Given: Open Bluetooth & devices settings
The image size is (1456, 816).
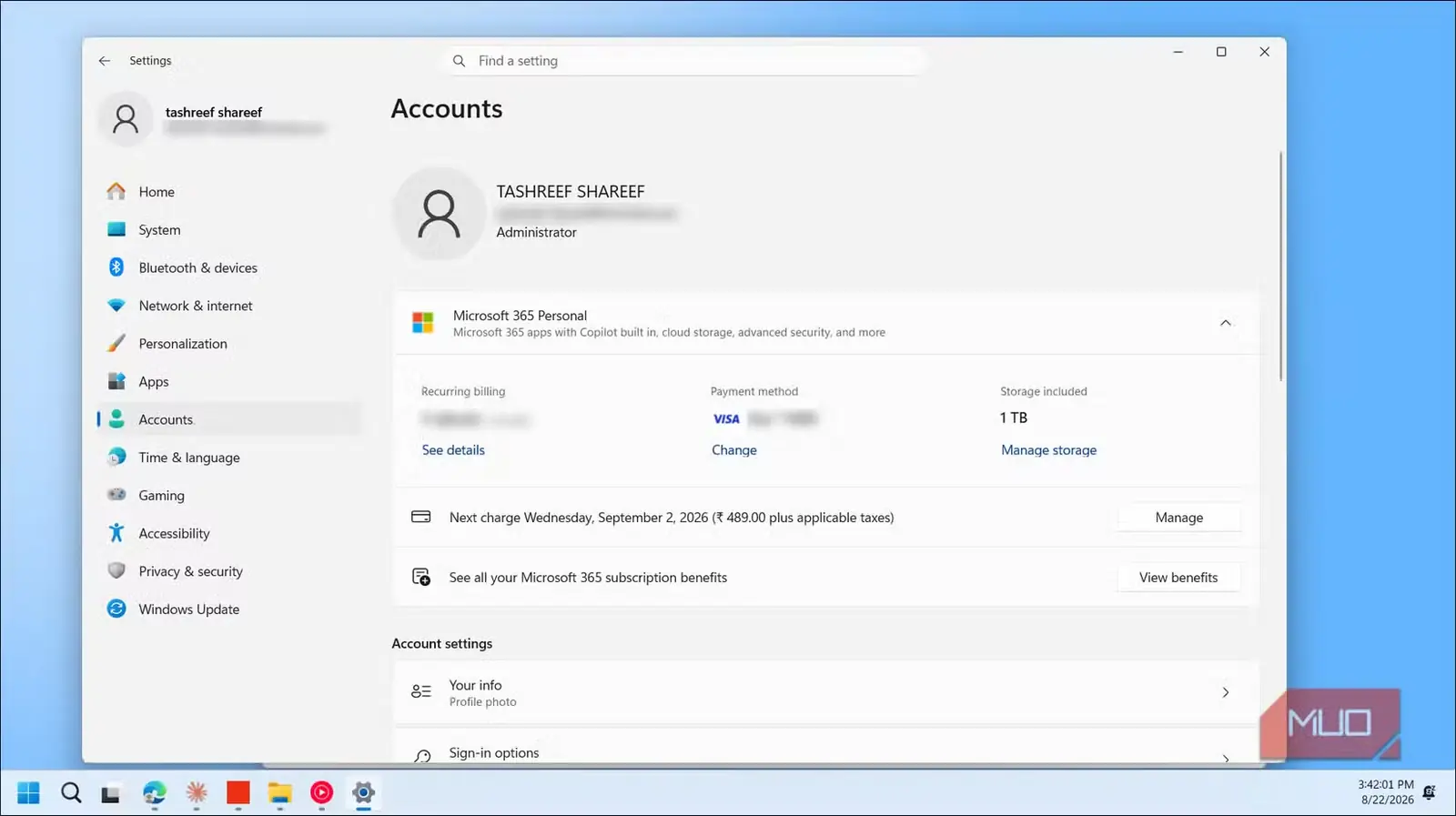Looking at the screenshot, I should point(229,267).
